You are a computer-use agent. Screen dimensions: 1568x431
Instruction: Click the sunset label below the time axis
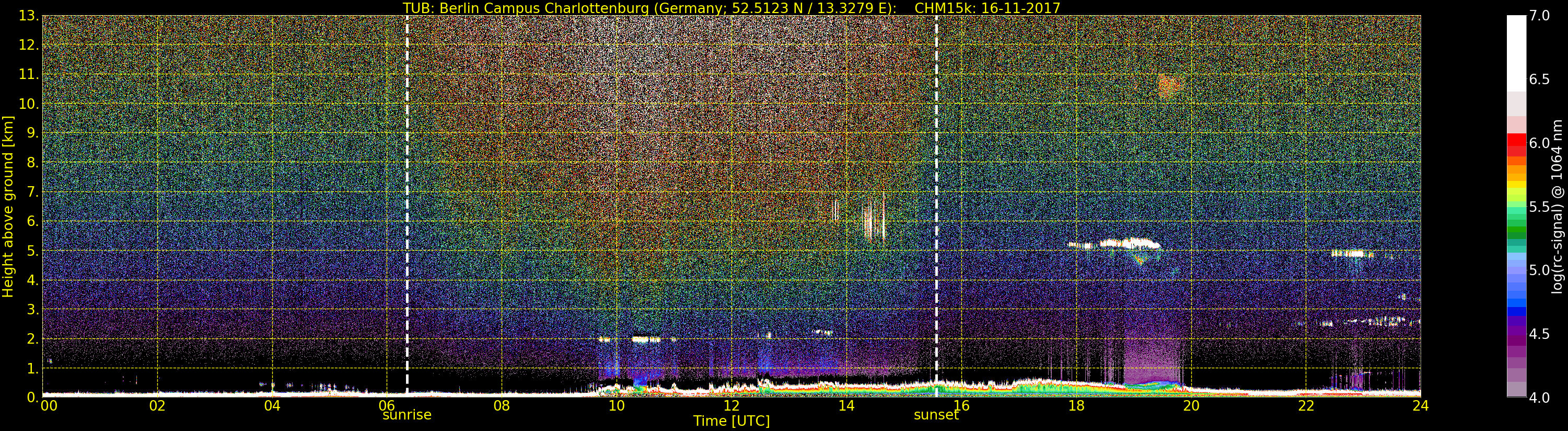click(x=936, y=415)
